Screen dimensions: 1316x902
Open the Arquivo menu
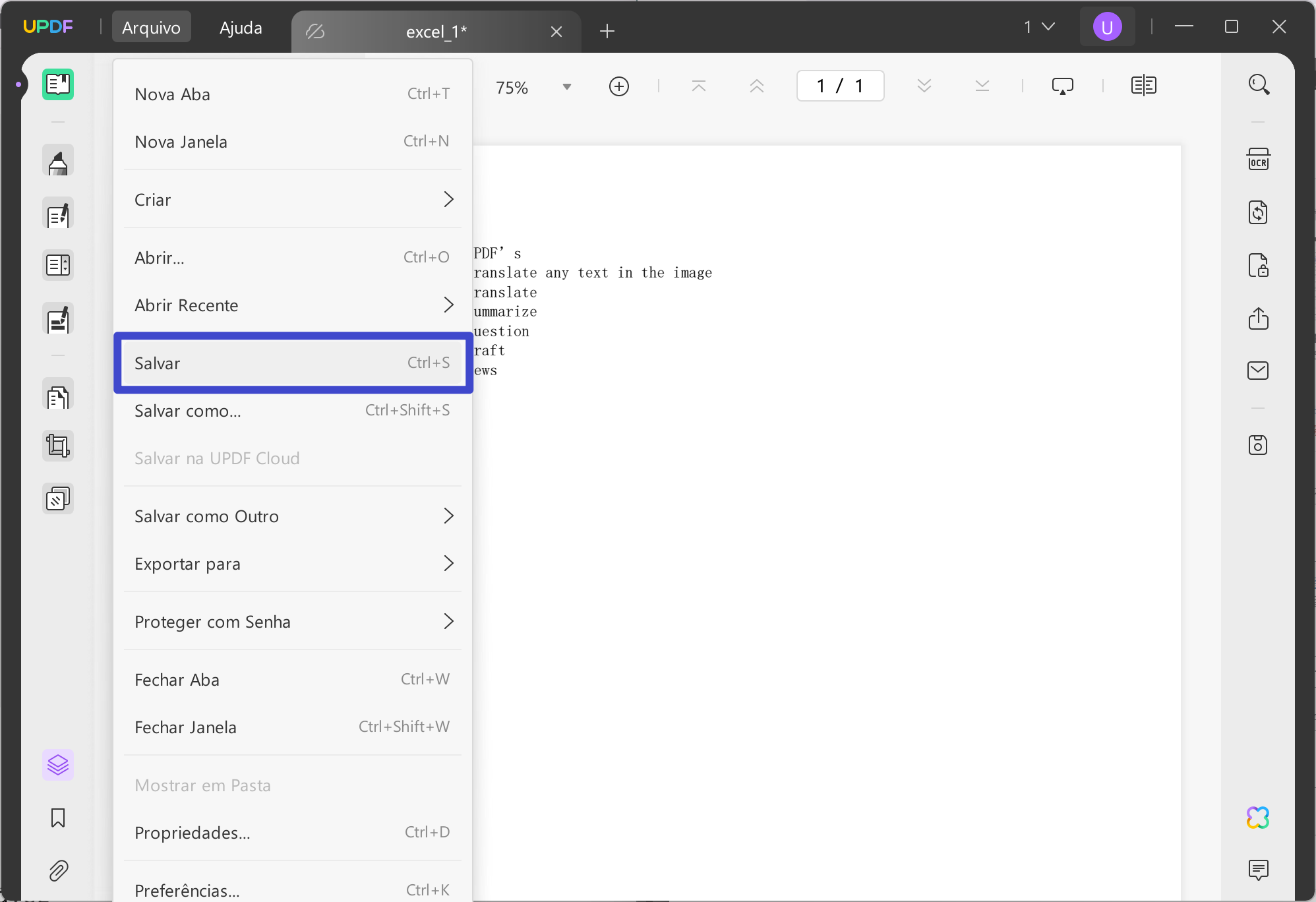point(151,27)
